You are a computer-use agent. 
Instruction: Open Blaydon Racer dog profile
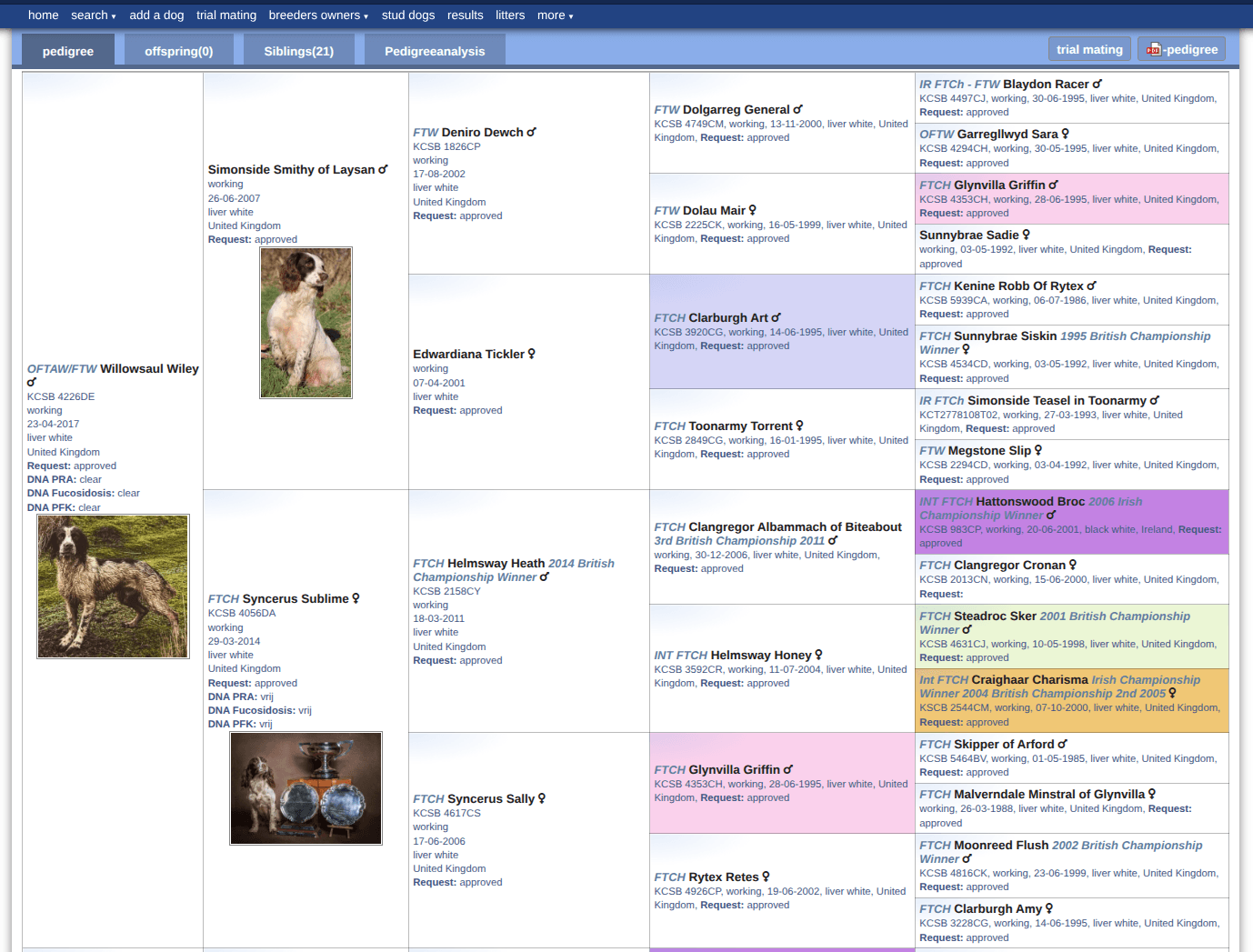click(x=1046, y=84)
